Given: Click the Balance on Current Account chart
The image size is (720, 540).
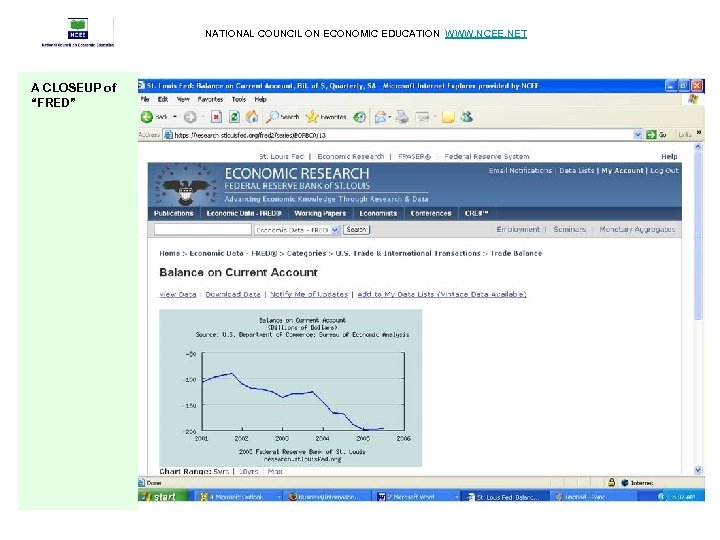Looking at the screenshot, I should click(x=290, y=388).
